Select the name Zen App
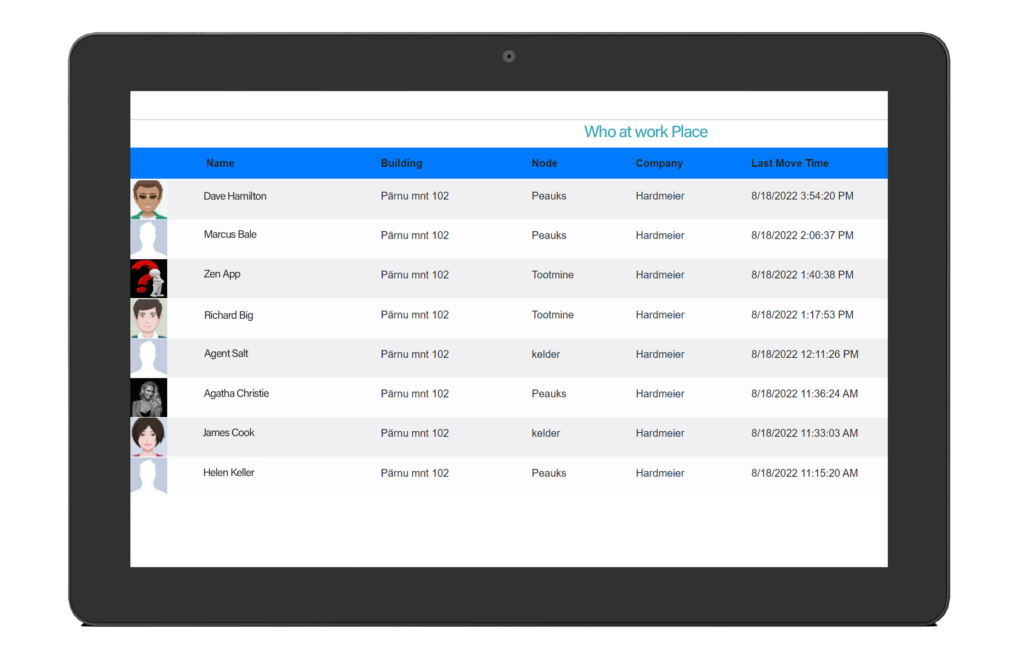This screenshot has width=1024, height=662. click(222, 274)
